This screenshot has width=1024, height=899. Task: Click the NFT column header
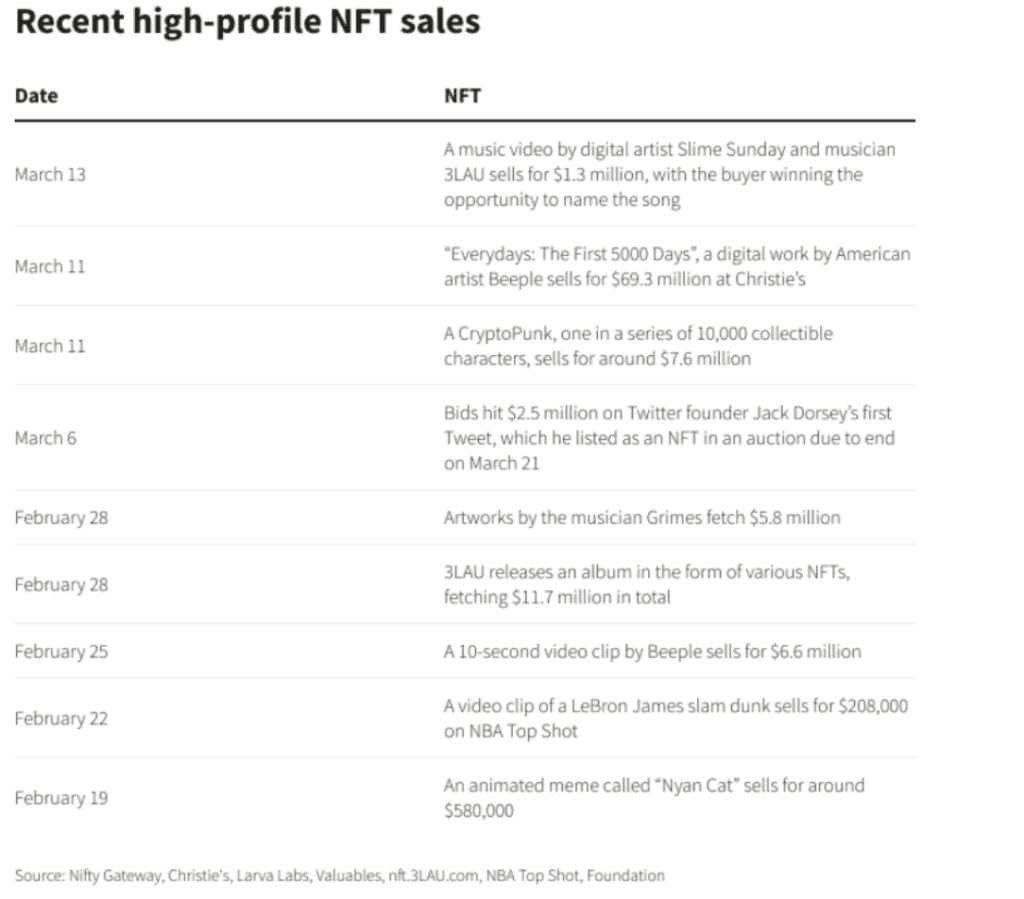[460, 96]
